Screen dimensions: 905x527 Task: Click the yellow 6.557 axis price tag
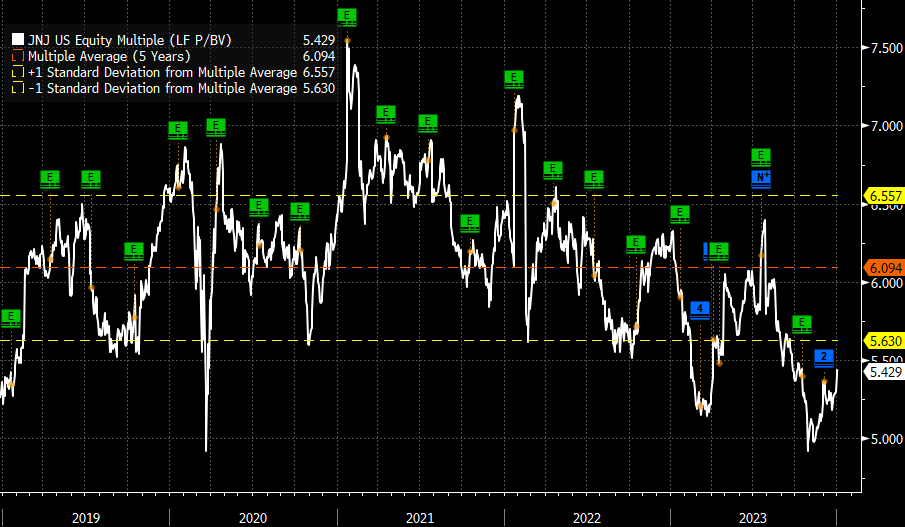click(x=884, y=196)
